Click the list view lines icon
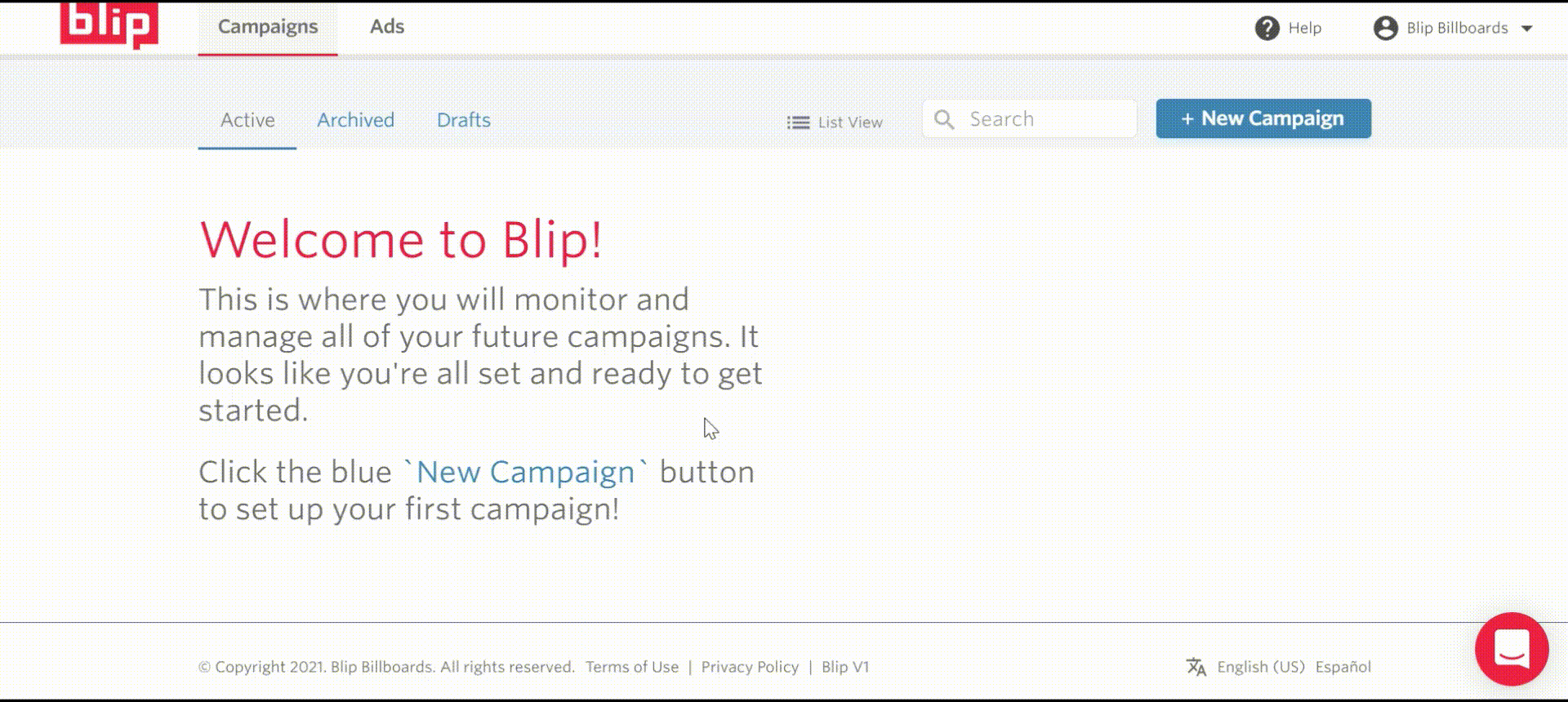Viewport: 1568px width, 702px height. [798, 122]
